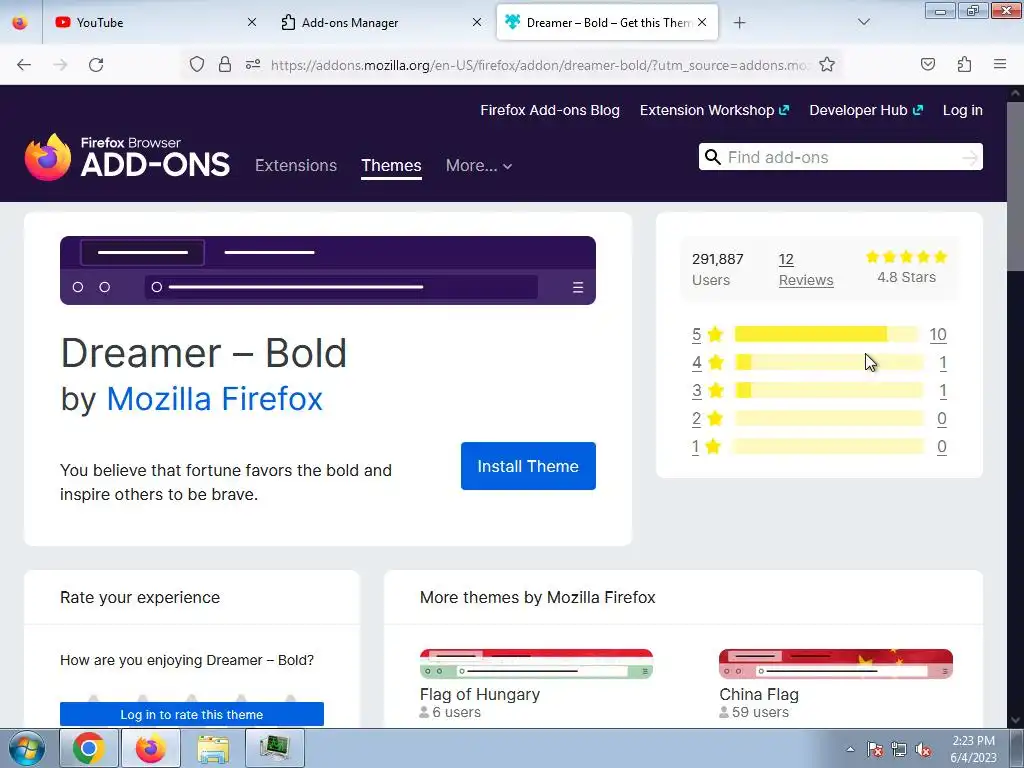1024x768 pixels.
Task: Click the address bar URL
Action: 539,65
